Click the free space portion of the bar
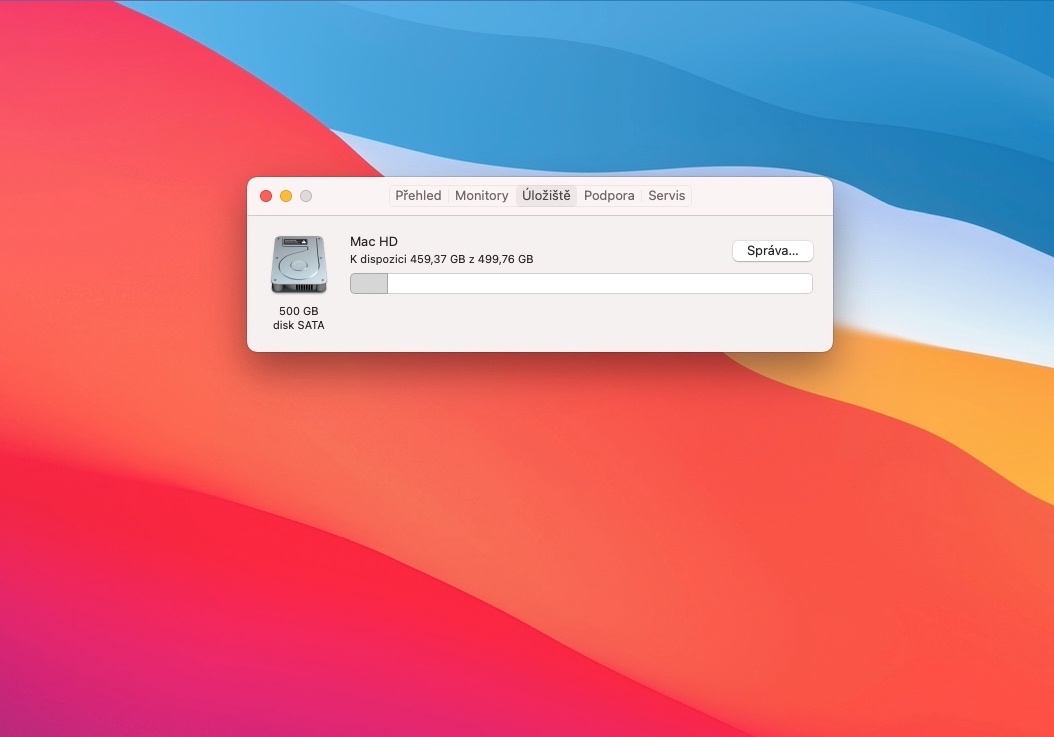 point(600,283)
